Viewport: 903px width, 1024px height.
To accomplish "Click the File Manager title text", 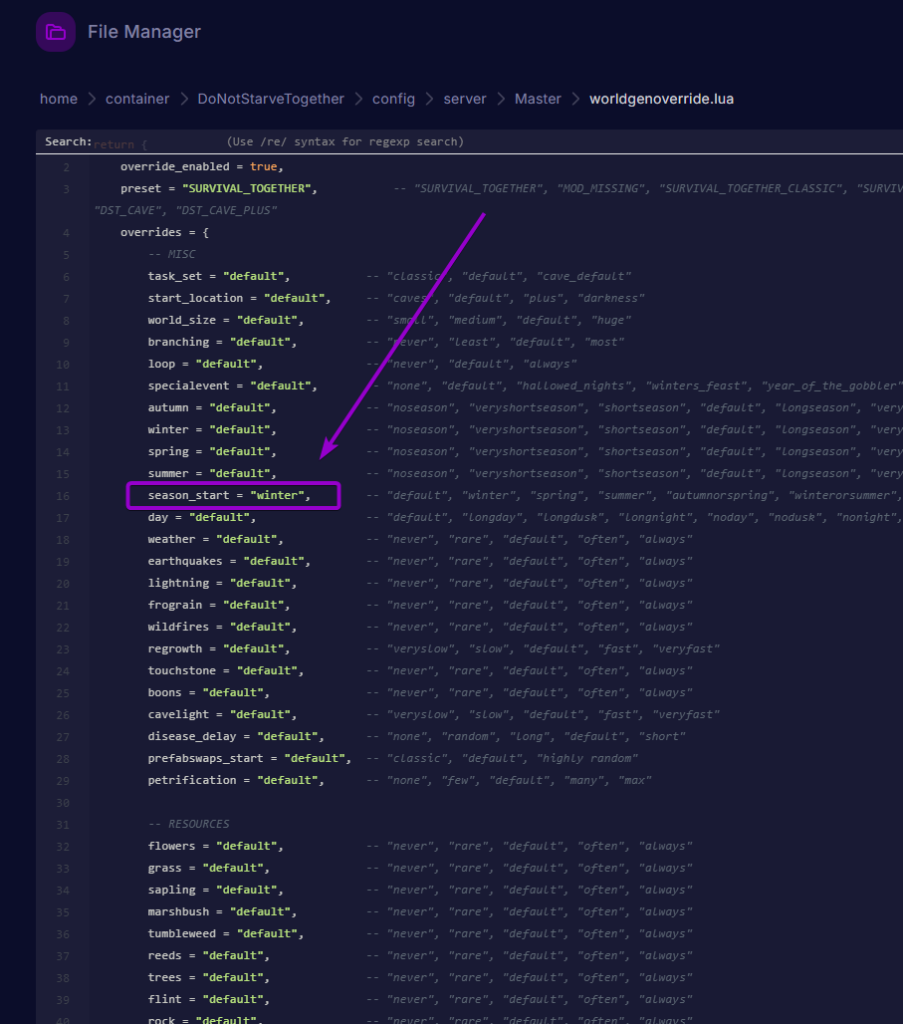I will click(x=144, y=31).
